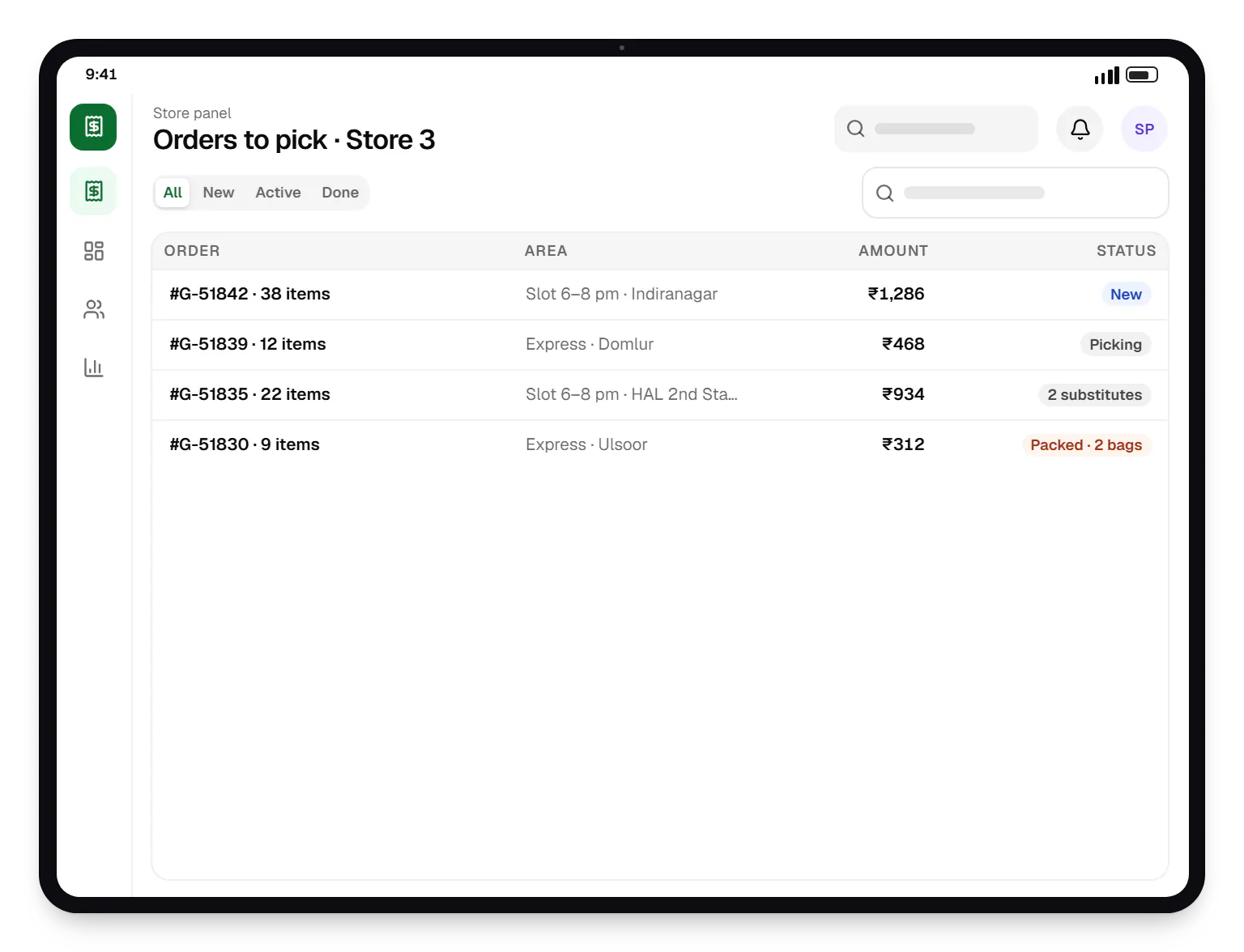
Task: Click the Orders to pick · Store 3 heading
Action: pyautogui.click(x=294, y=140)
